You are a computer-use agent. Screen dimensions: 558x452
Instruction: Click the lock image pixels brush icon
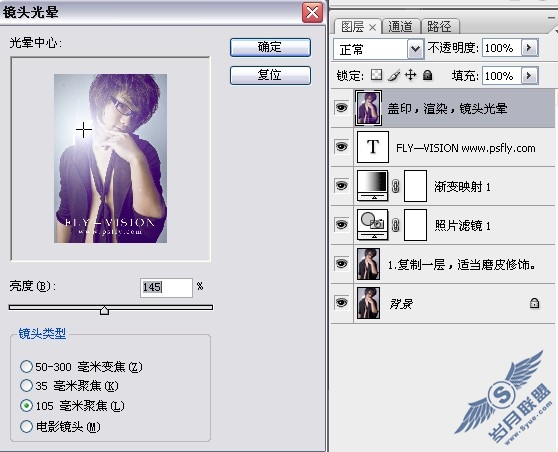tap(394, 75)
